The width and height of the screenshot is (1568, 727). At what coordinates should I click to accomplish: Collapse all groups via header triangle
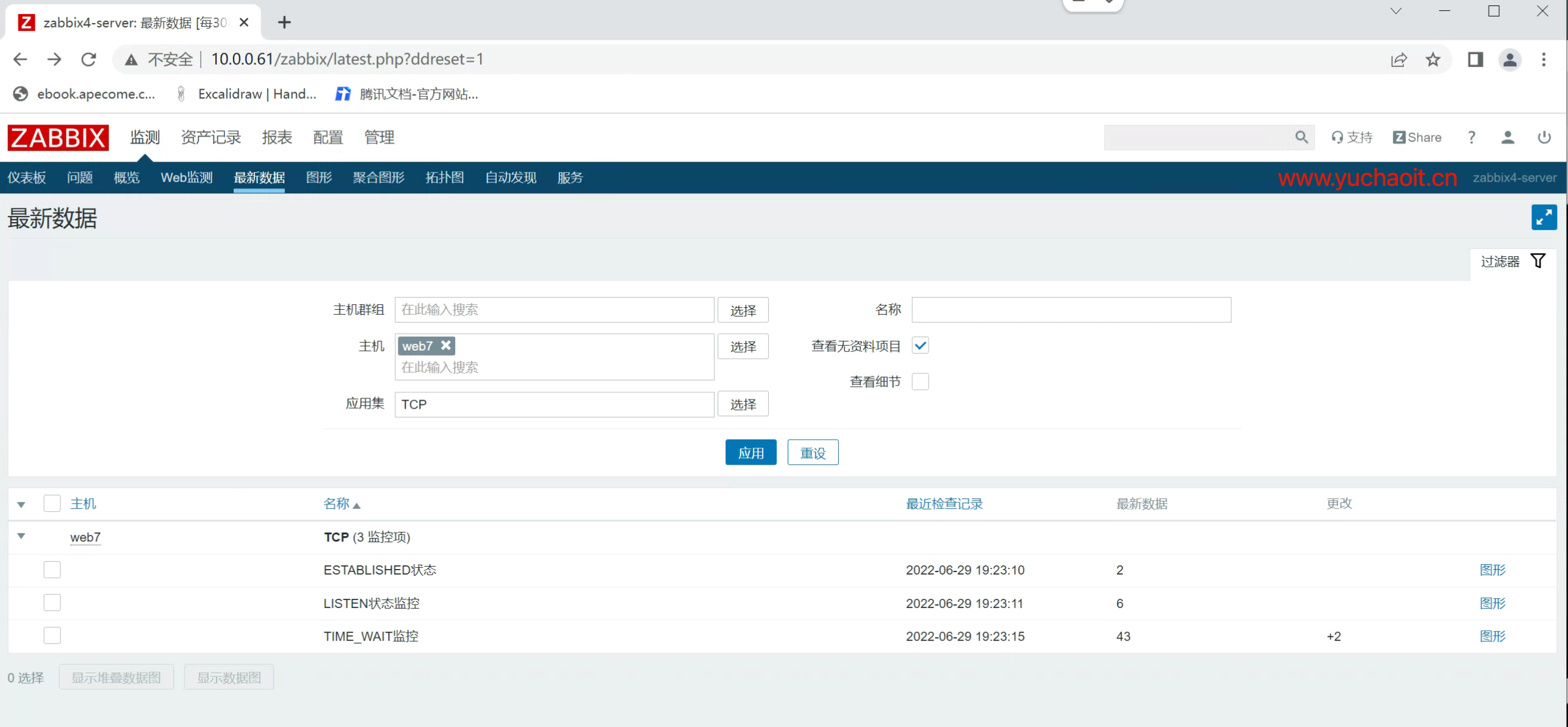[21, 504]
